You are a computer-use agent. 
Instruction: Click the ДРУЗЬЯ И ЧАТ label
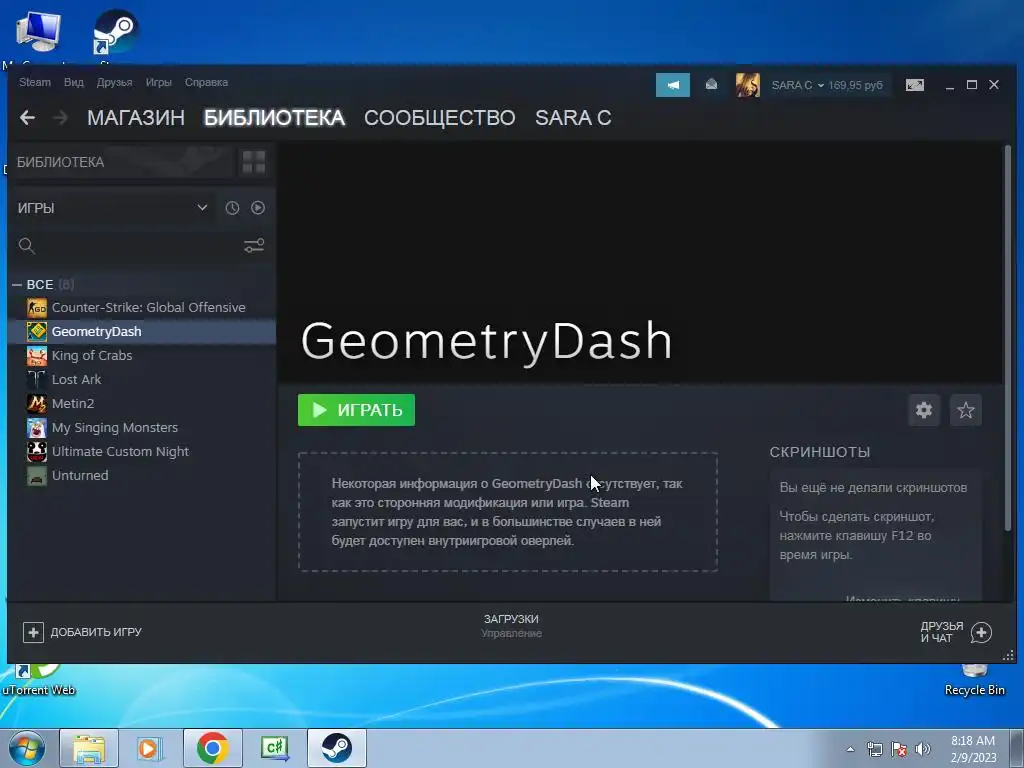pos(942,632)
